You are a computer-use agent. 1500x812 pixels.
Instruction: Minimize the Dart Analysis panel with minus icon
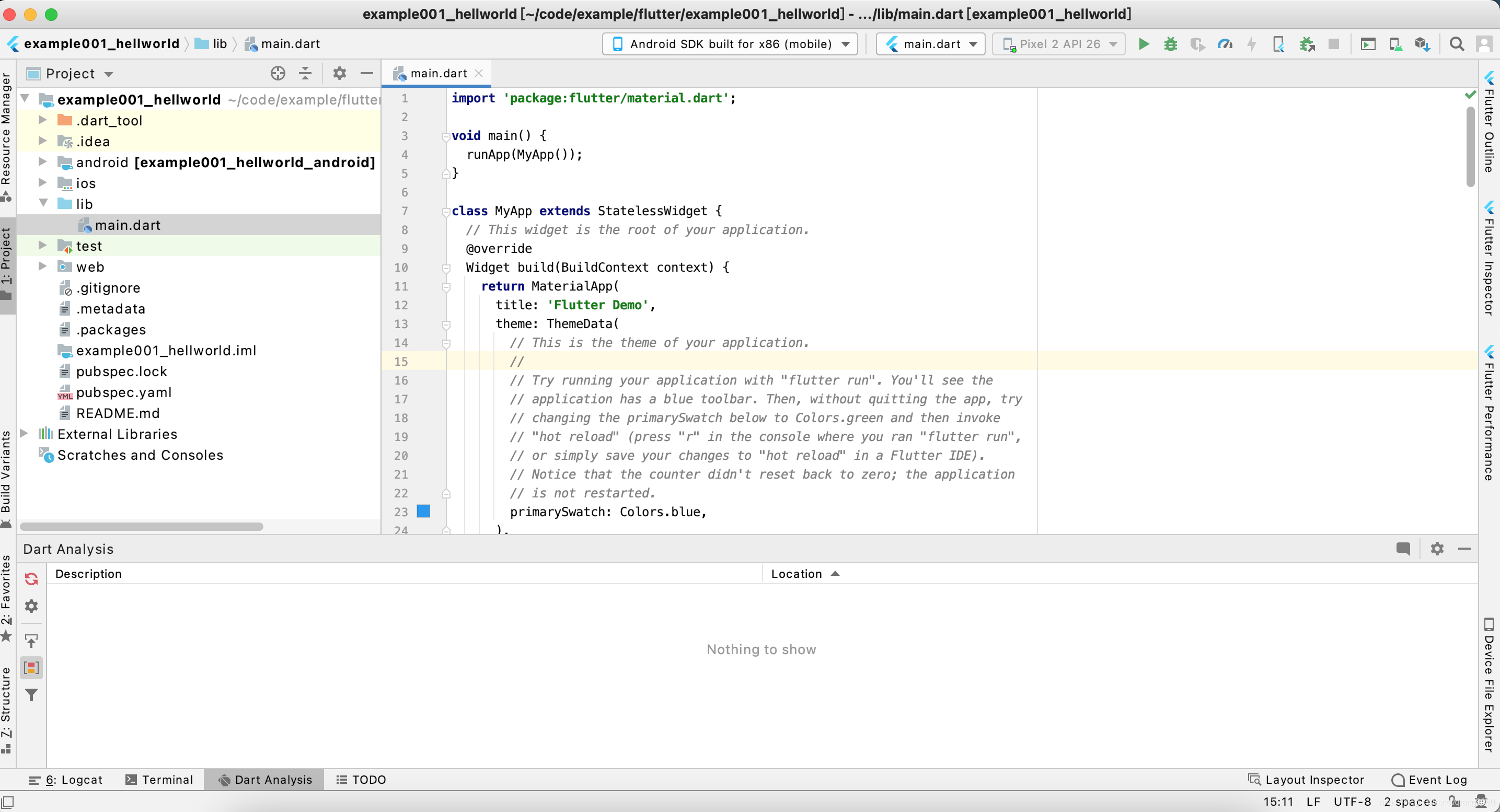pos(1464,548)
